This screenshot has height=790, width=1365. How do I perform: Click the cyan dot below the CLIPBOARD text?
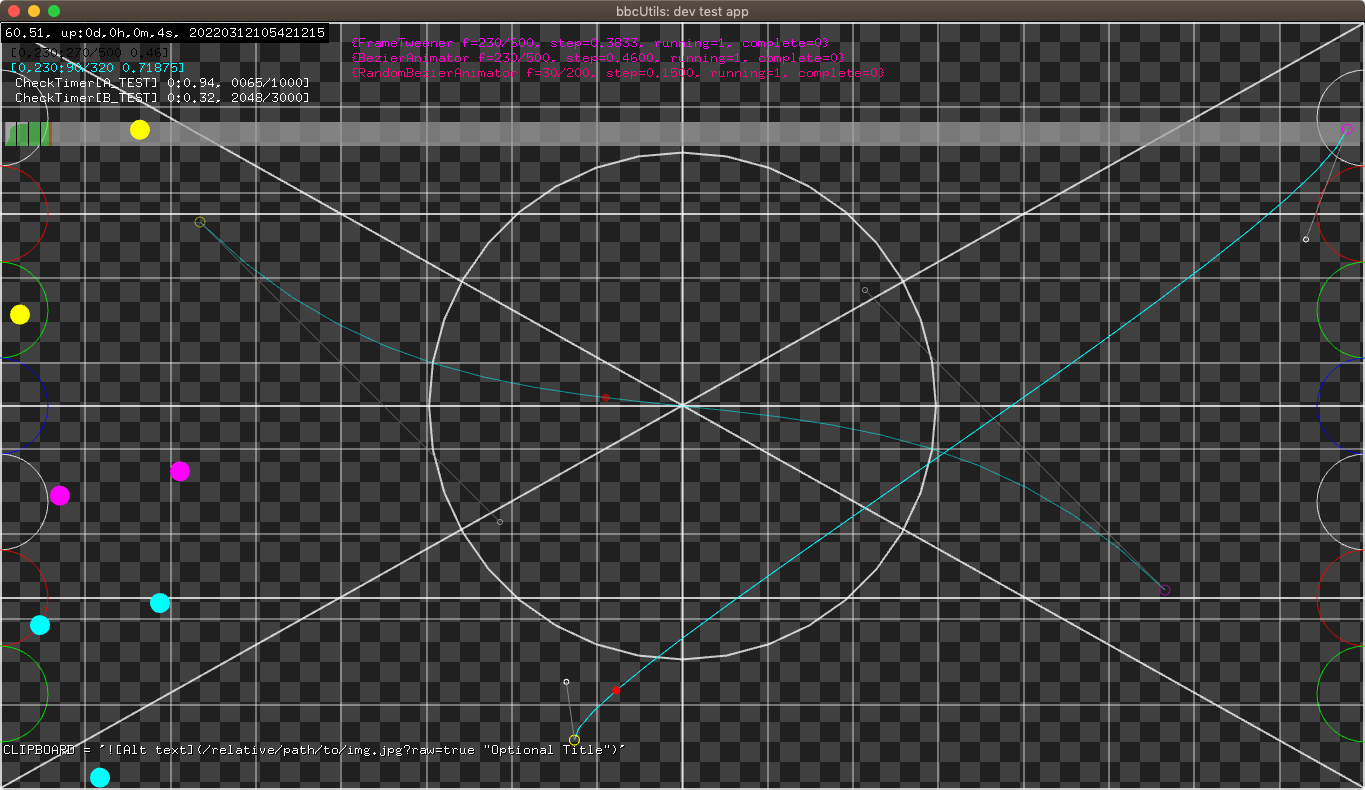[100, 777]
